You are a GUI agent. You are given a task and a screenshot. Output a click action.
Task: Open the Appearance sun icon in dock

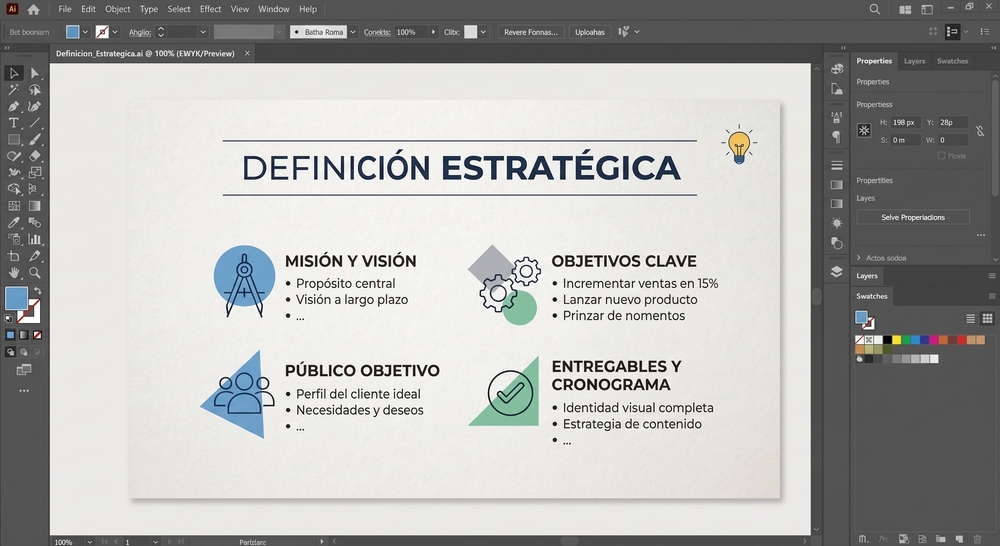[837, 223]
